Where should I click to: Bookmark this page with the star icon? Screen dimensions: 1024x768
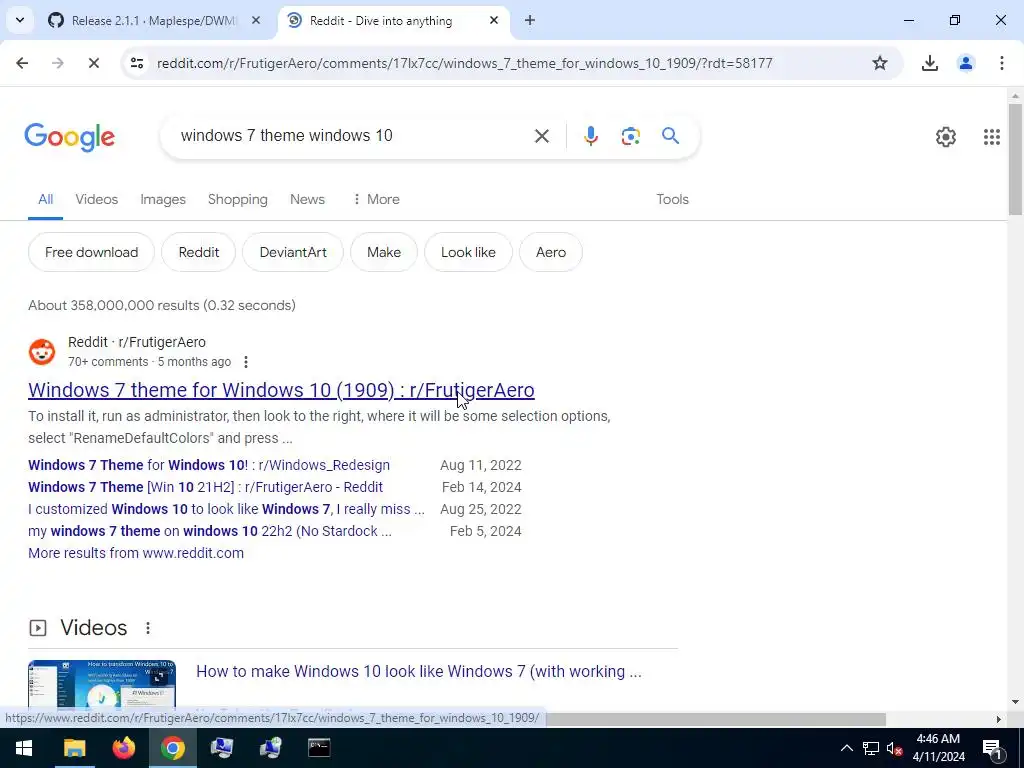pos(880,63)
